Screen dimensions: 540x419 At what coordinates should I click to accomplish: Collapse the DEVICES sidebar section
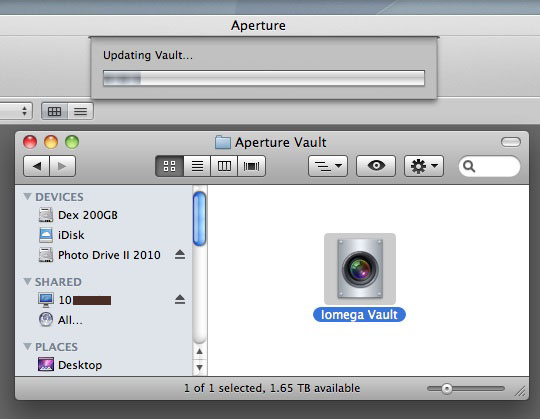(28, 197)
